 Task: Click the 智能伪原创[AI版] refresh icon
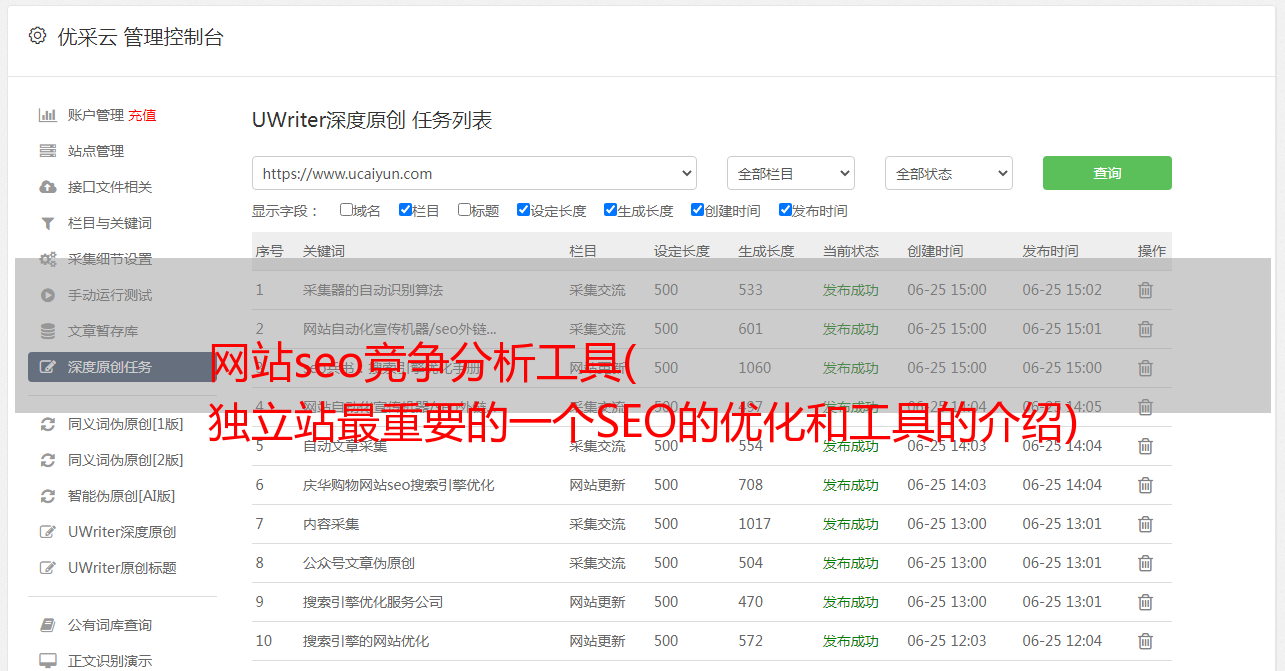point(47,496)
